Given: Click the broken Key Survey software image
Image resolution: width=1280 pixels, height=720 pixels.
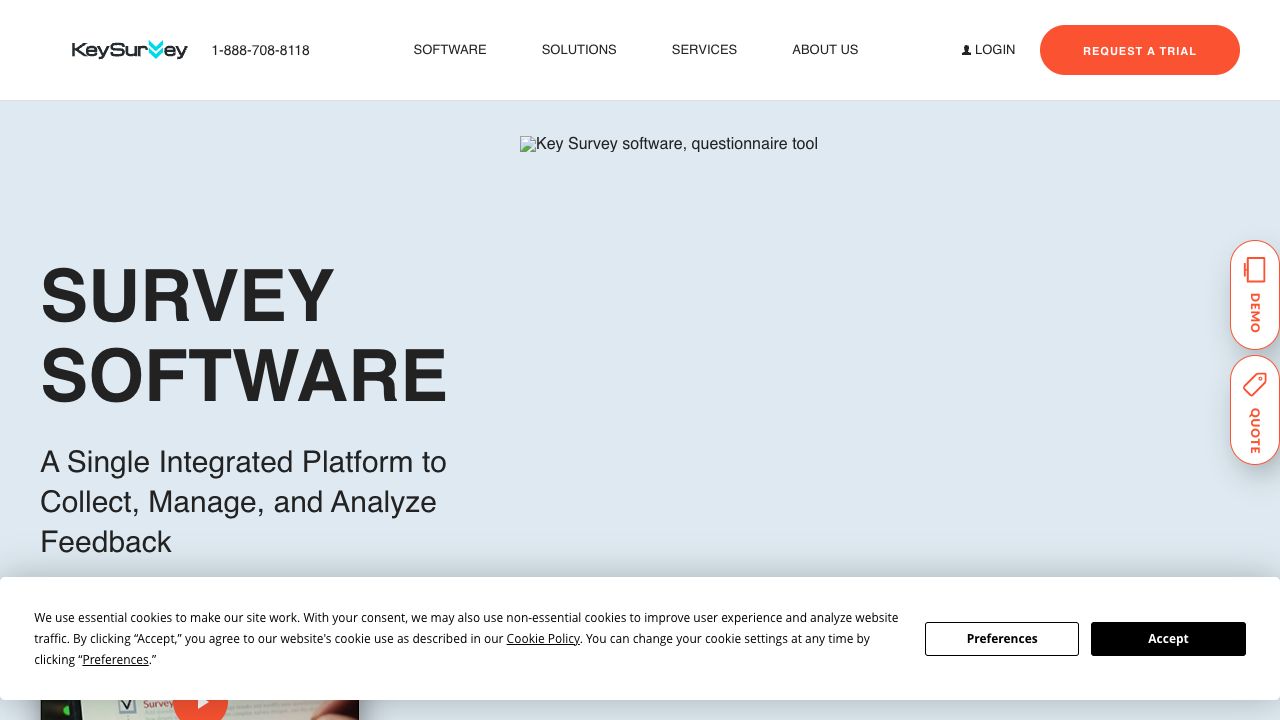Looking at the screenshot, I should pyautogui.click(x=668, y=144).
